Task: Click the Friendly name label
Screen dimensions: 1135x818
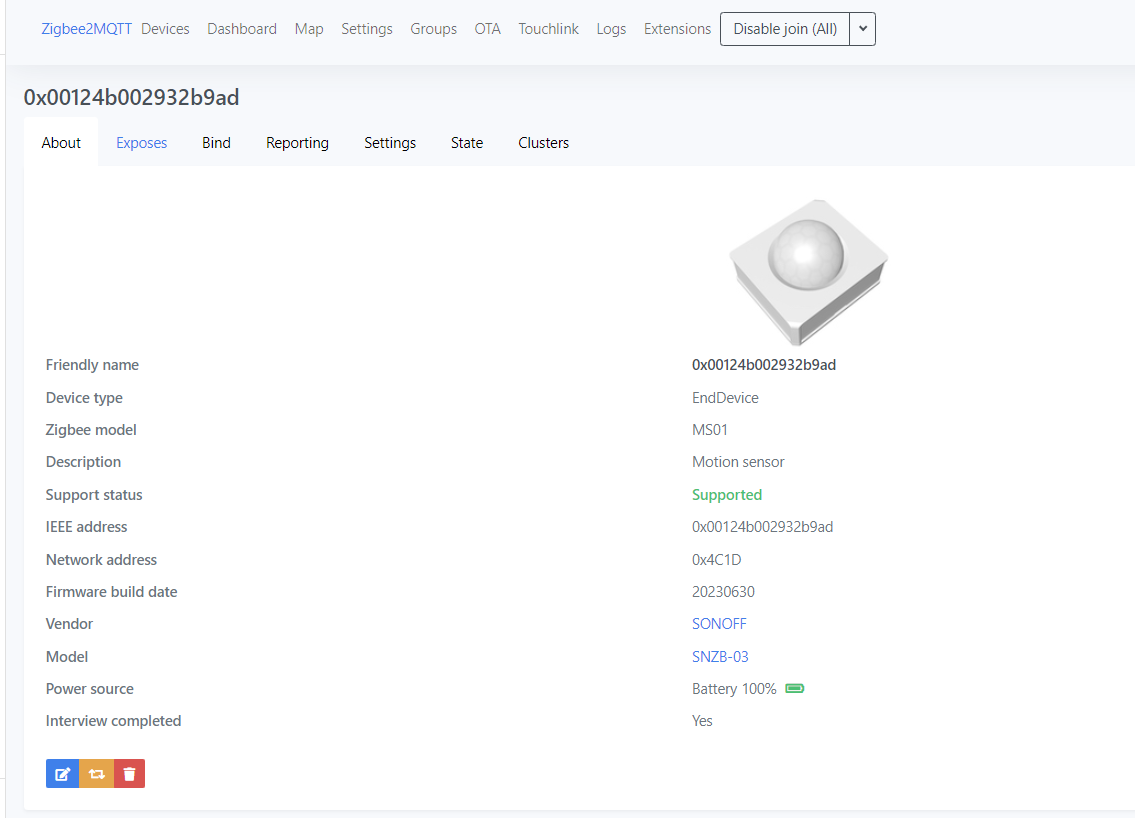Action: pos(92,365)
